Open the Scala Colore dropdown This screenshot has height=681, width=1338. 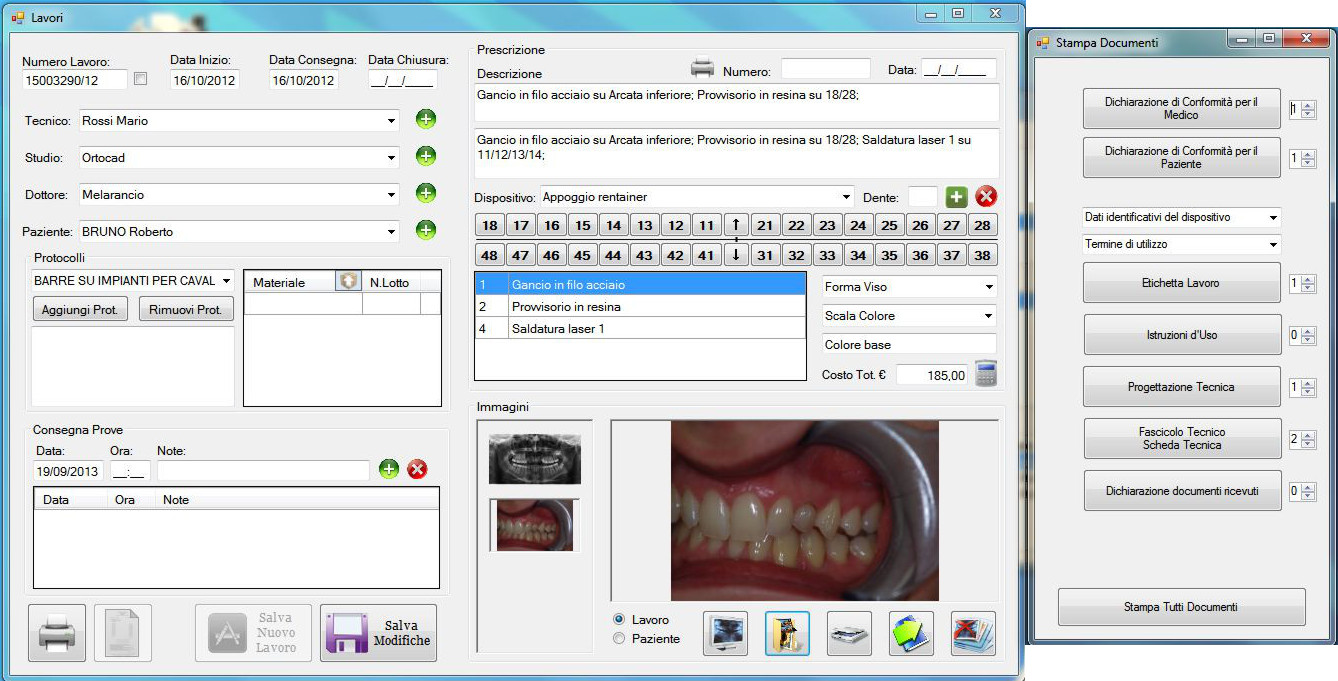(x=989, y=316)
